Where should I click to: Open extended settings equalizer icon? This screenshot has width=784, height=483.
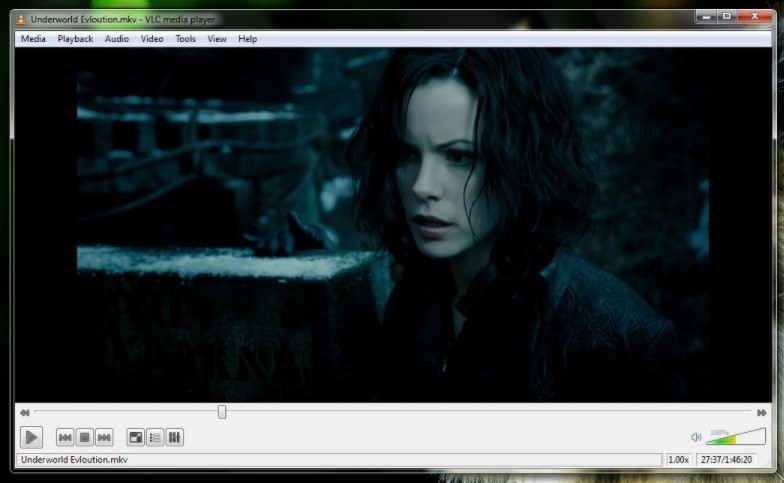point(174,438)
